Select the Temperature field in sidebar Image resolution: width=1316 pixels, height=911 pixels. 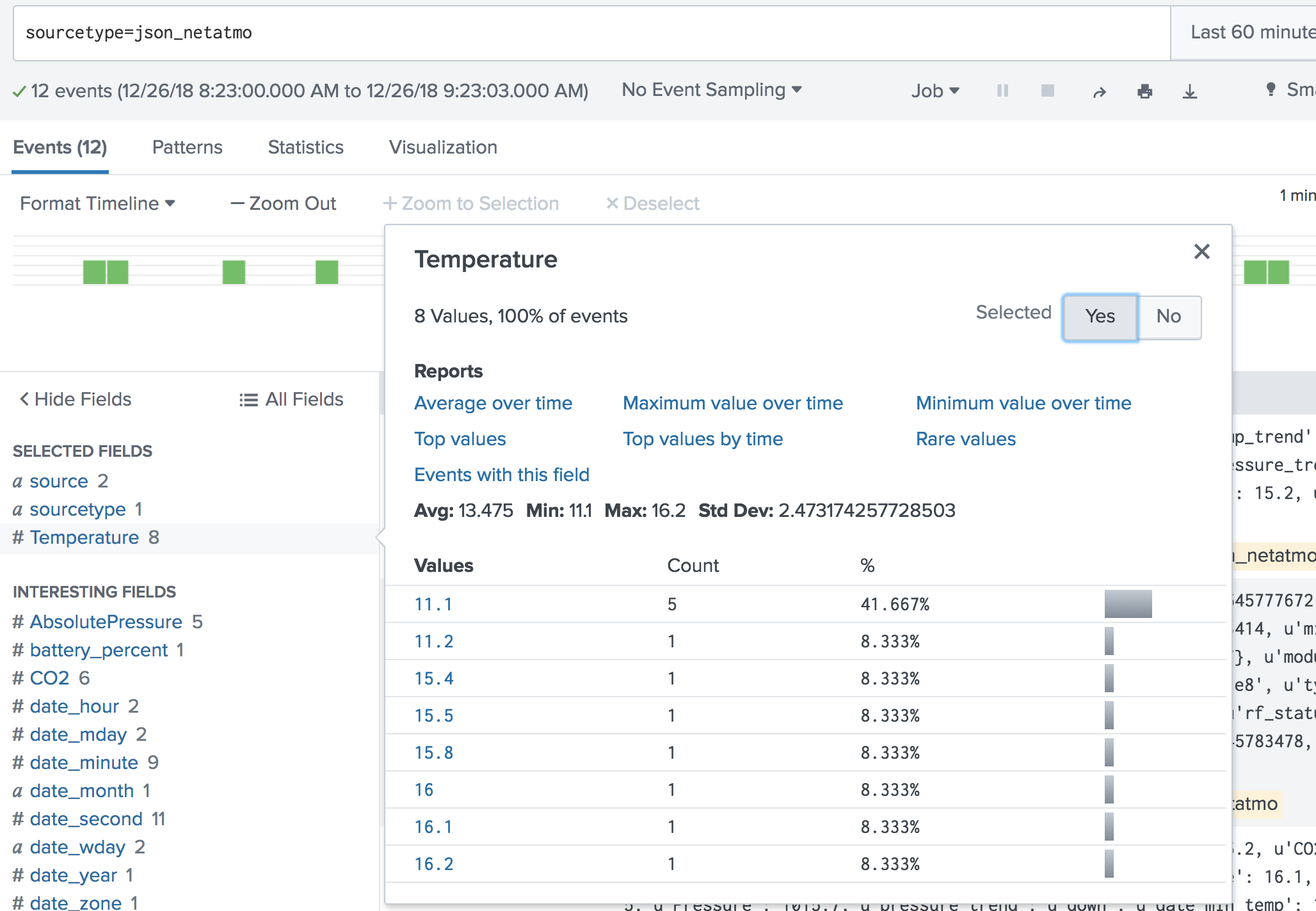coord(84,537)
